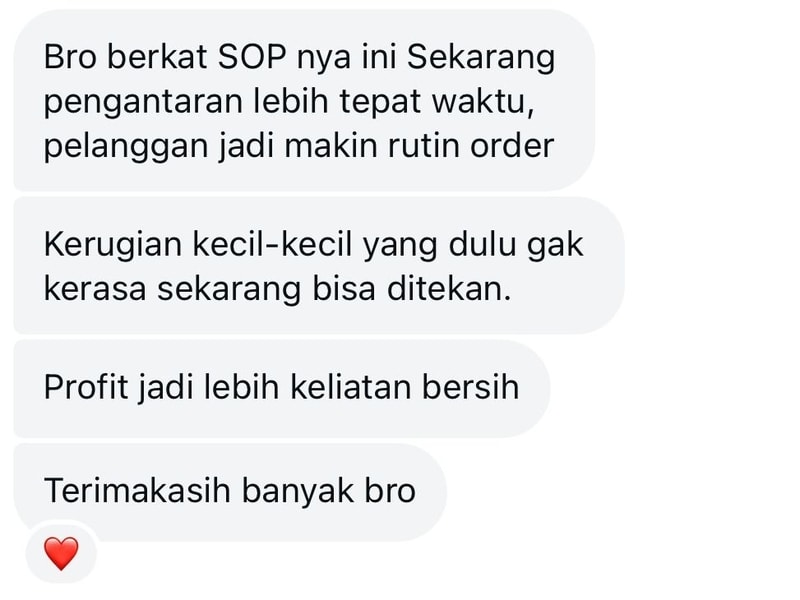This screenshot has width=800, height=600.
Task: Click the word "banyak" in last message
Action: pos(297,492)
